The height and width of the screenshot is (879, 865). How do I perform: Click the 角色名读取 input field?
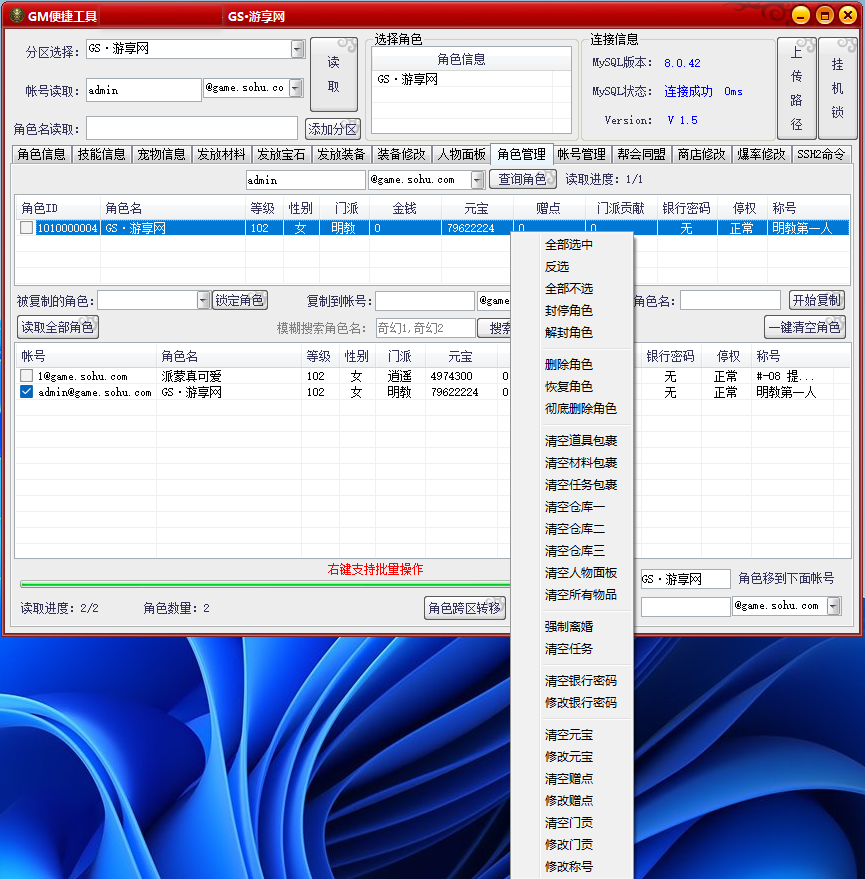(192, 128)
